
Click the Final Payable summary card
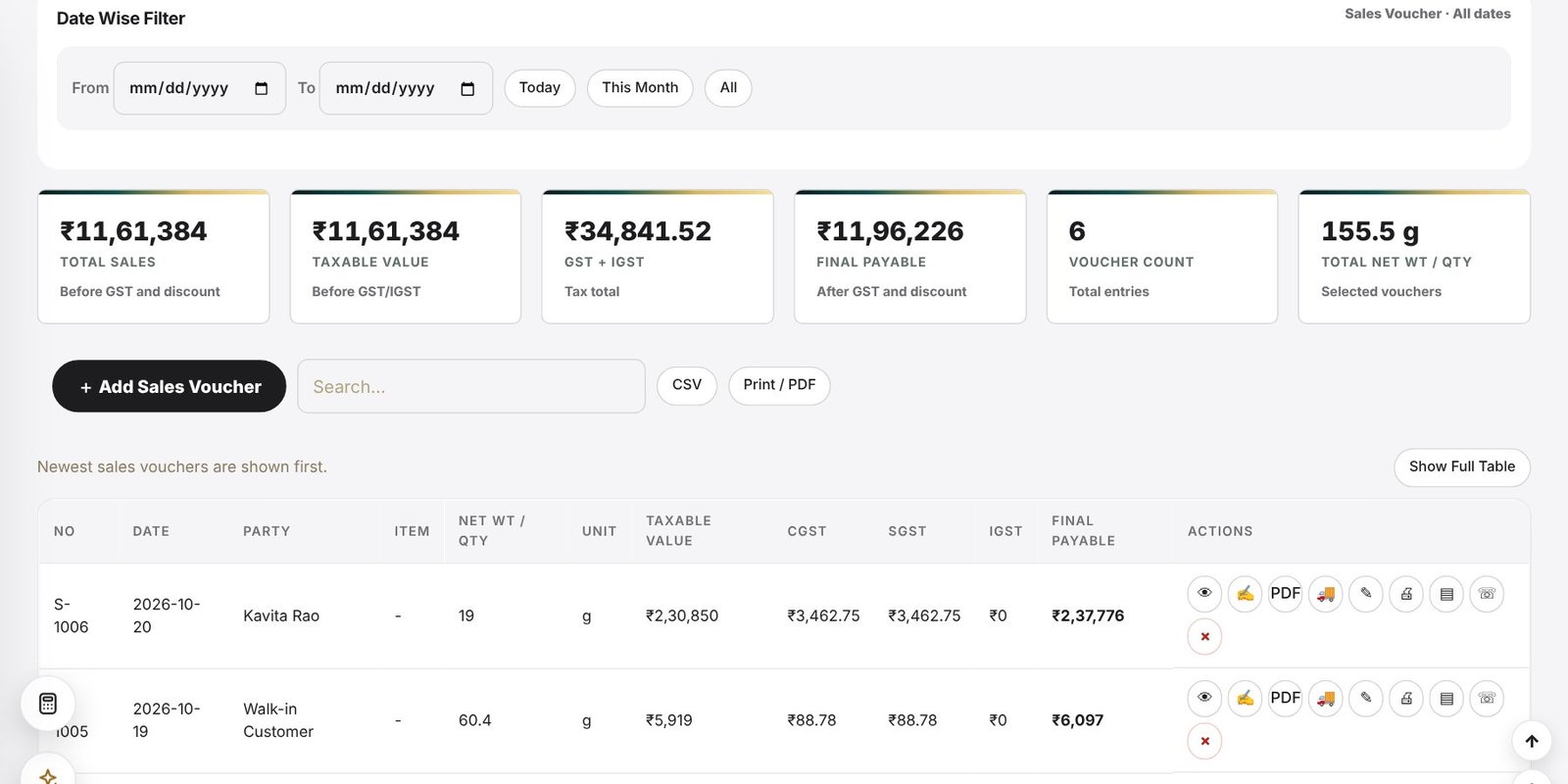click(909, 257)
